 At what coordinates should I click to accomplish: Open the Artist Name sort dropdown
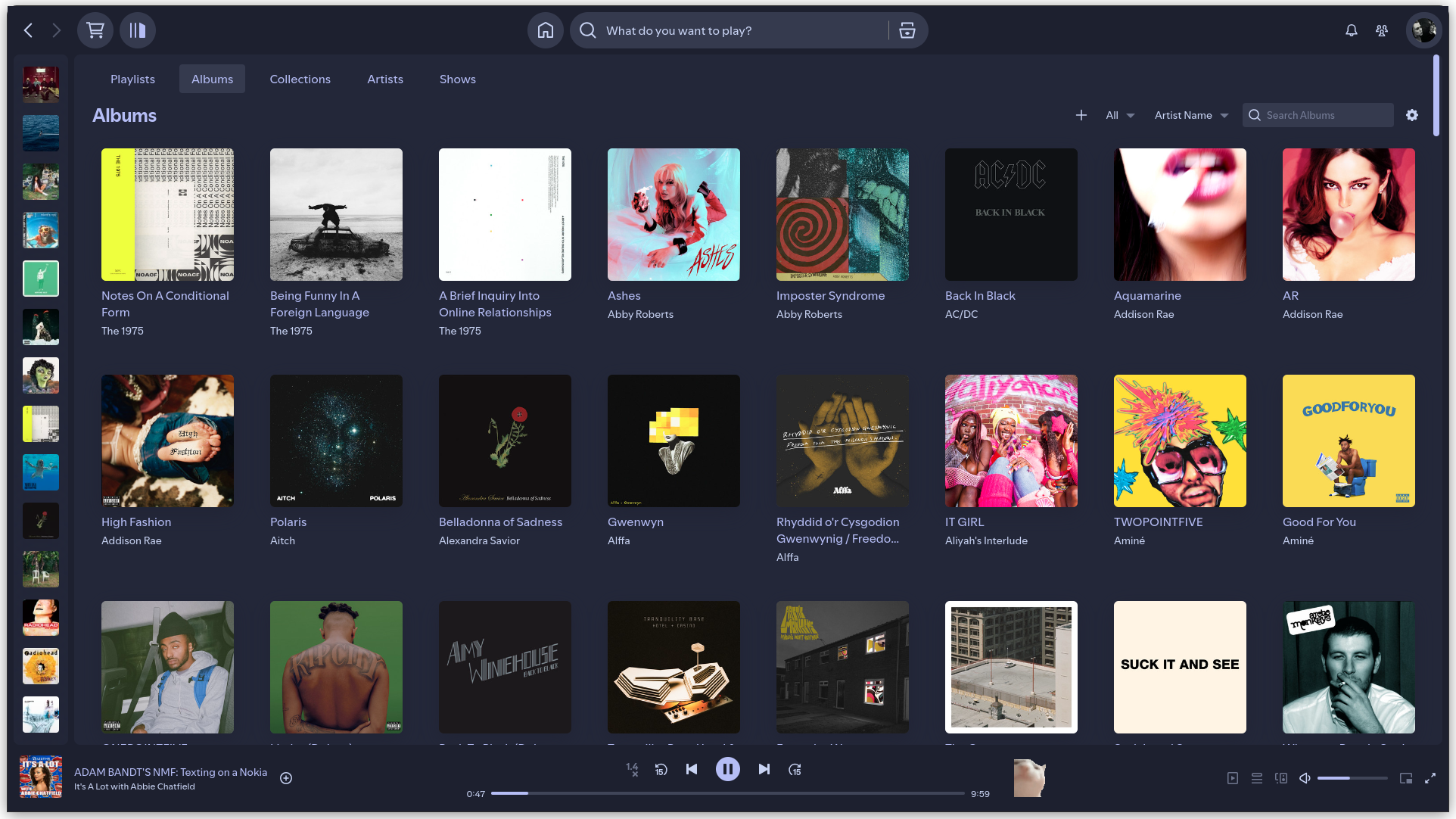(1191, 115)
